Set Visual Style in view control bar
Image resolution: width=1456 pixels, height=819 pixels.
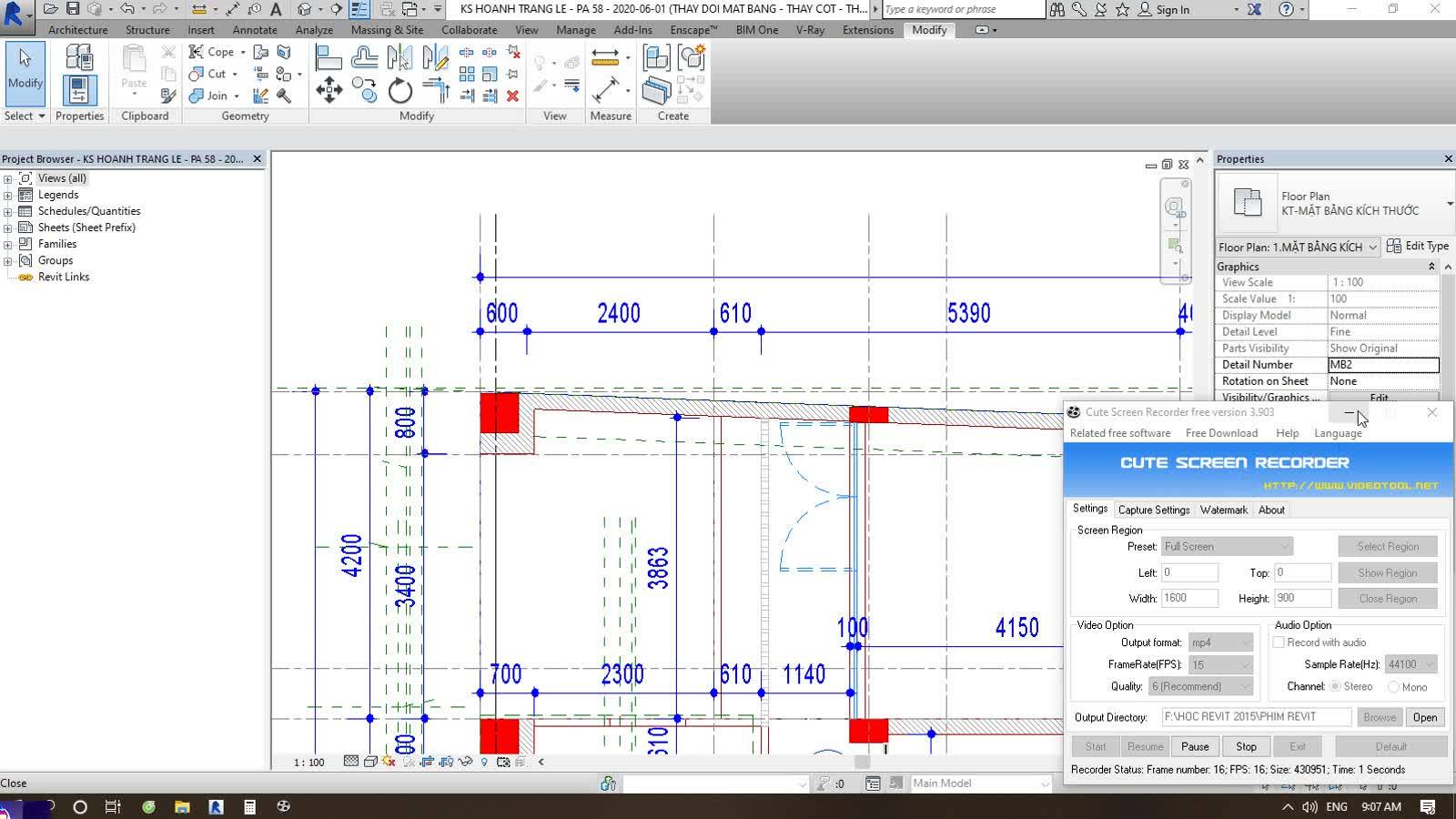click(x=370, y=762)
